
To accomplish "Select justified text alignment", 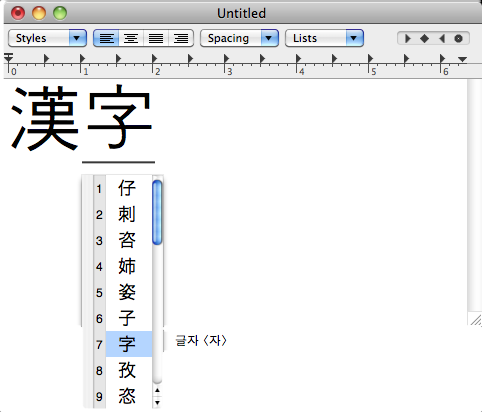I will [156, 38].
